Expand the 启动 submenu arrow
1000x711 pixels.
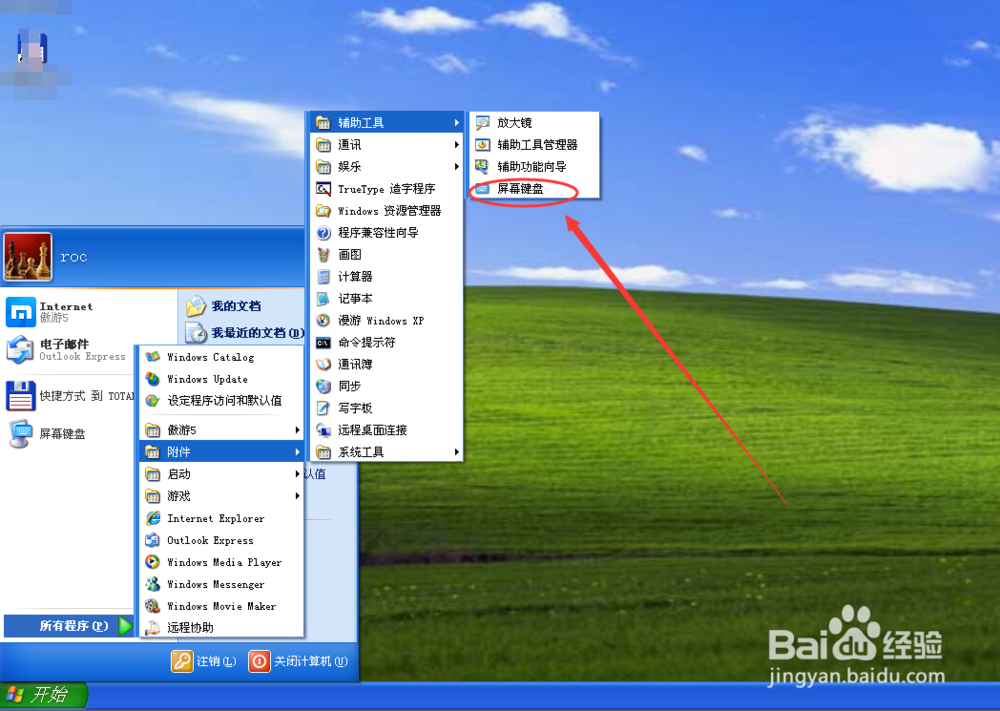point(297,474)
